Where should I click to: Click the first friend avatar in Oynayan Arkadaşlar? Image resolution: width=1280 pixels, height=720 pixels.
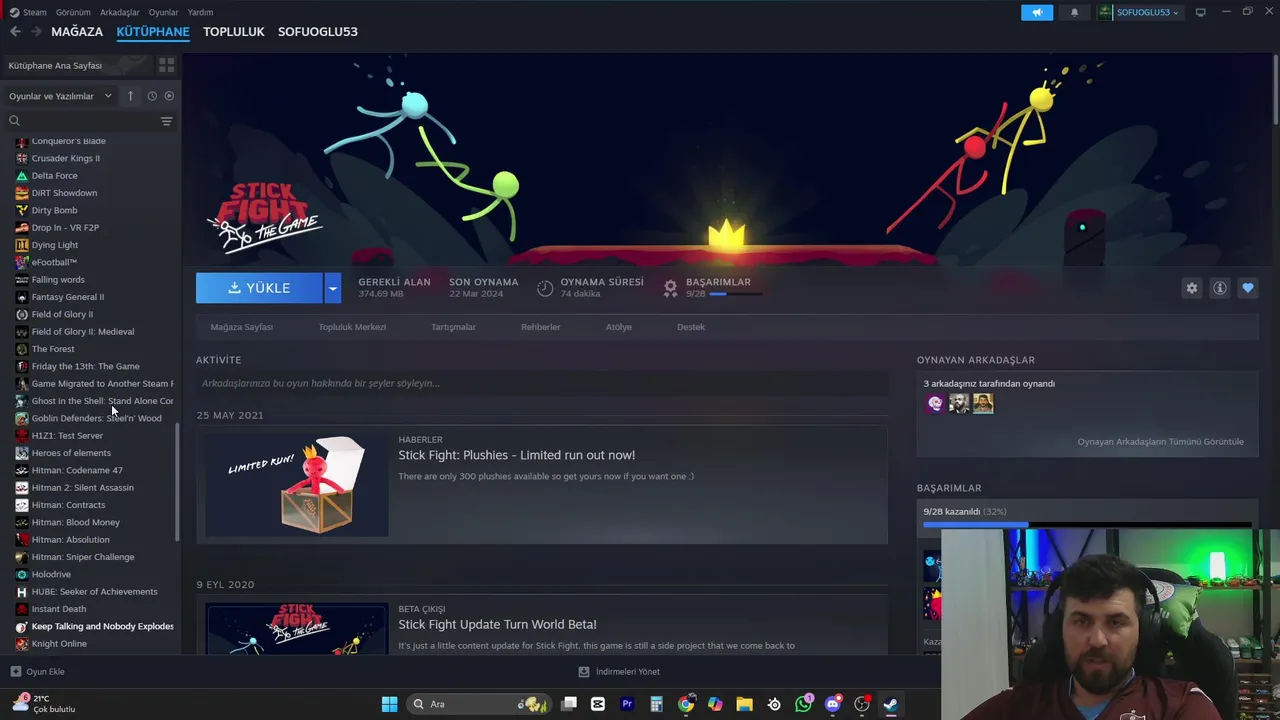coord(935,403)
